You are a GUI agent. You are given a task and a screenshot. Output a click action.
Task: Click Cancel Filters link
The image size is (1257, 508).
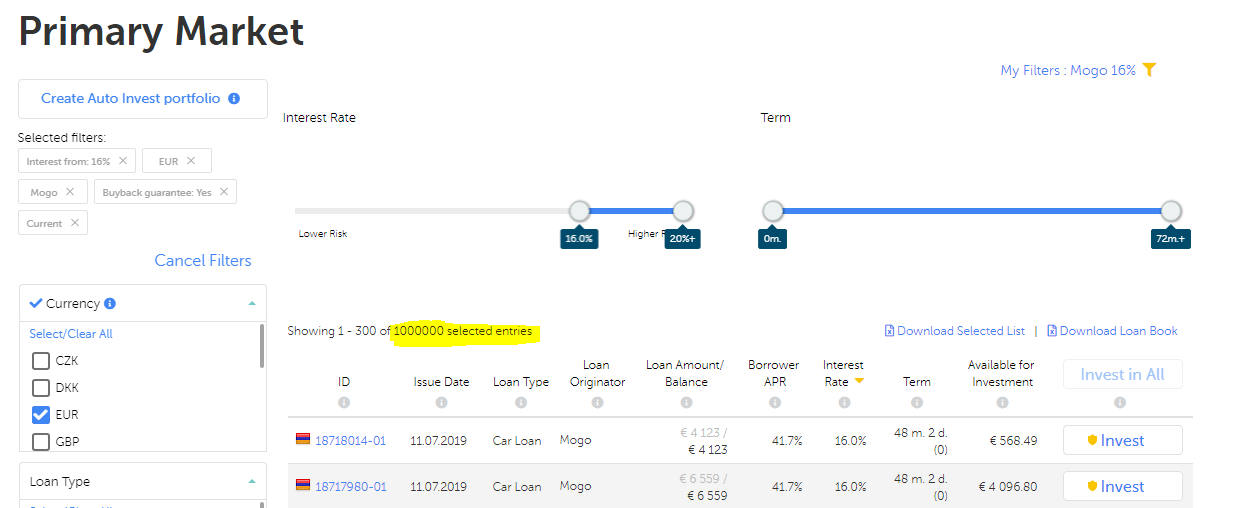[x=203, y=261]
